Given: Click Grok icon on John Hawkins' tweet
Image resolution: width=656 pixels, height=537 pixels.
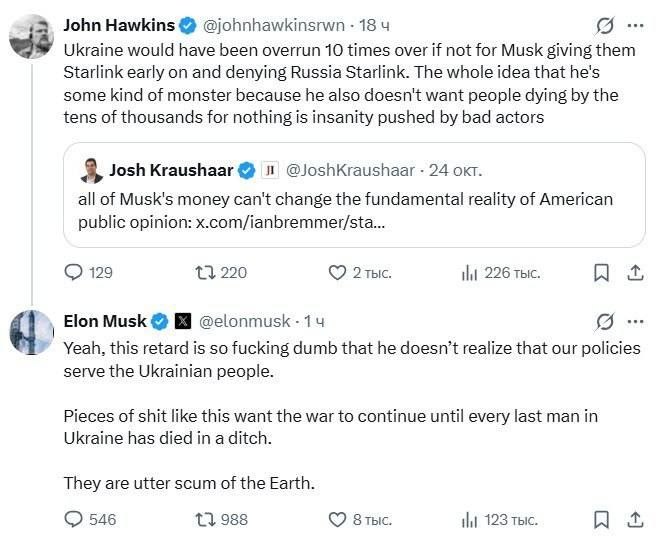Looking at the screenshot, I should [x=605, y=26].
